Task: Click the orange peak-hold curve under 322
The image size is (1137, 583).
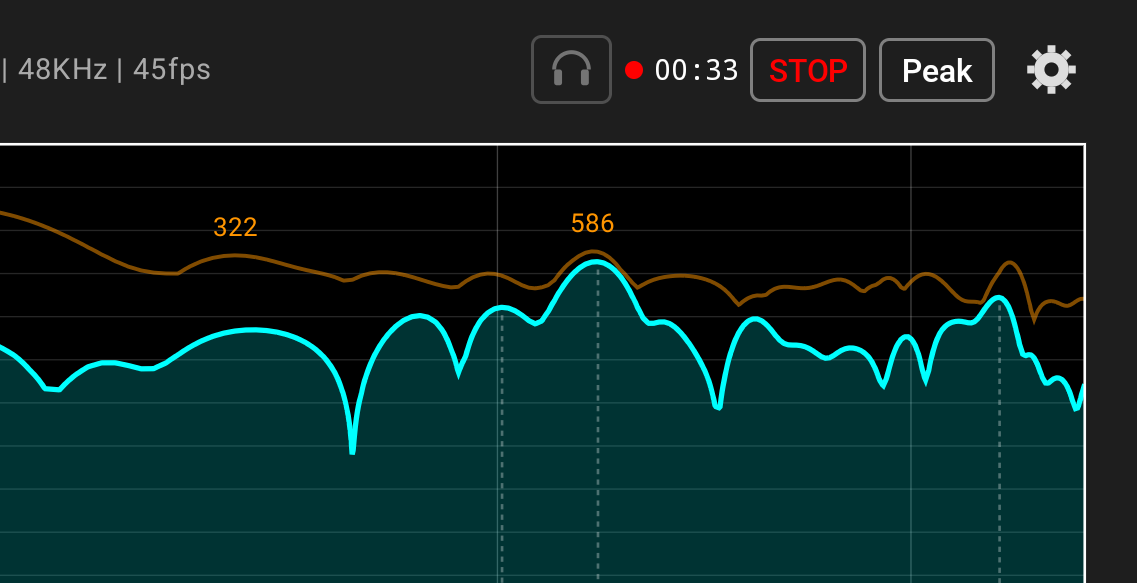Action: click(x=233, y=255)
